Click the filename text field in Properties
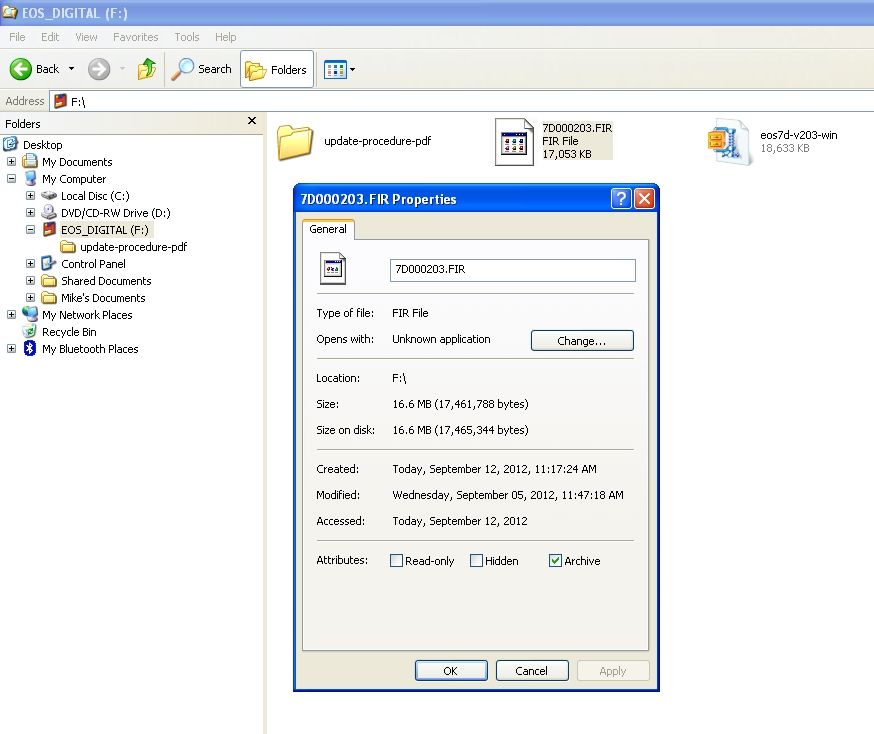Viewport: 874px width, 734px height. 512,270
